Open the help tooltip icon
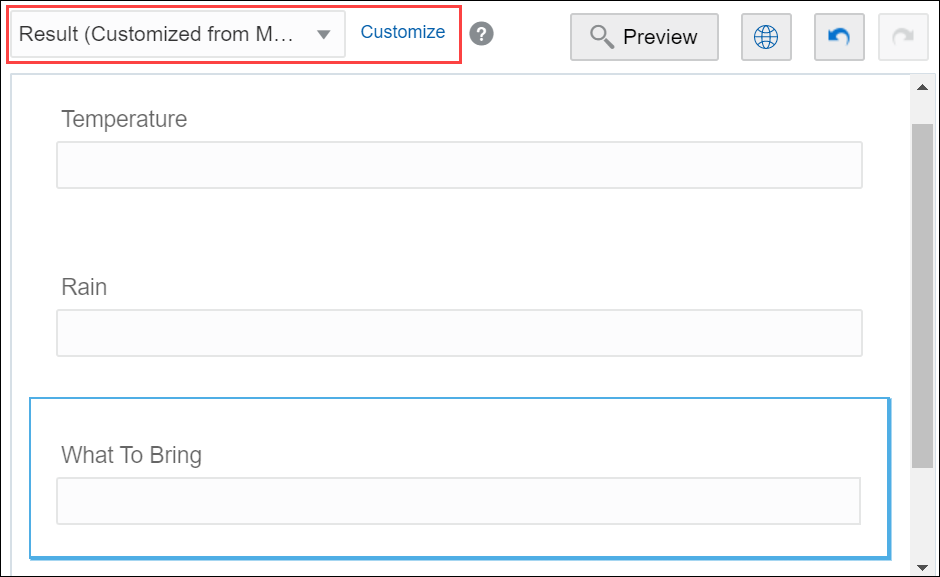This screenshot has width=940, height=577. pos(480,33)
